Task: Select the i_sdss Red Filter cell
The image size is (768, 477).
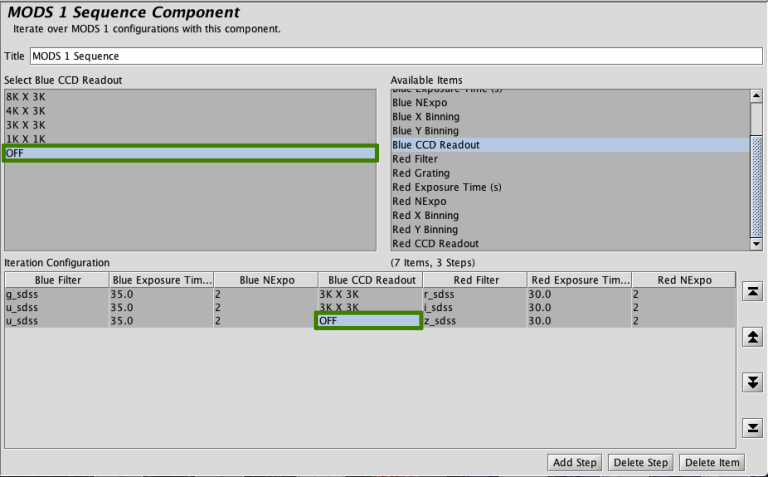Action: (x=476, y=308)
